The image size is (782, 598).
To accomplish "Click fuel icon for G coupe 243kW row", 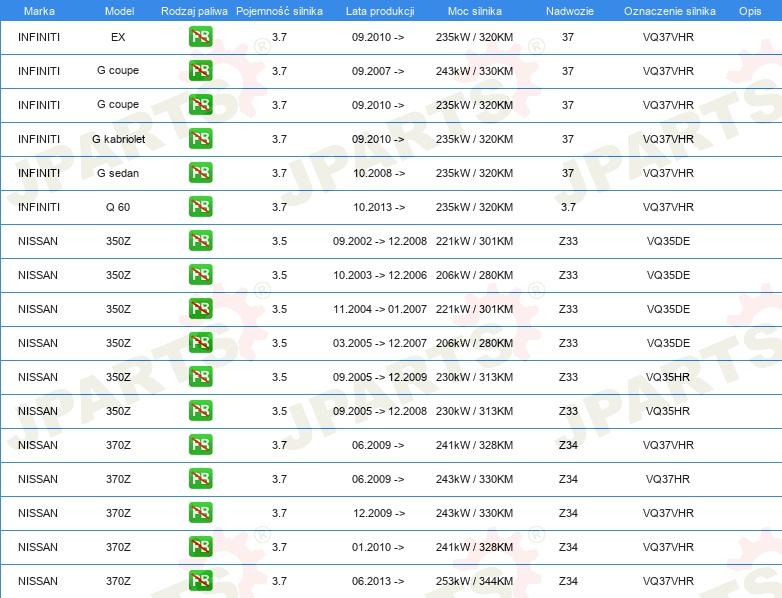I will point(200,71).
